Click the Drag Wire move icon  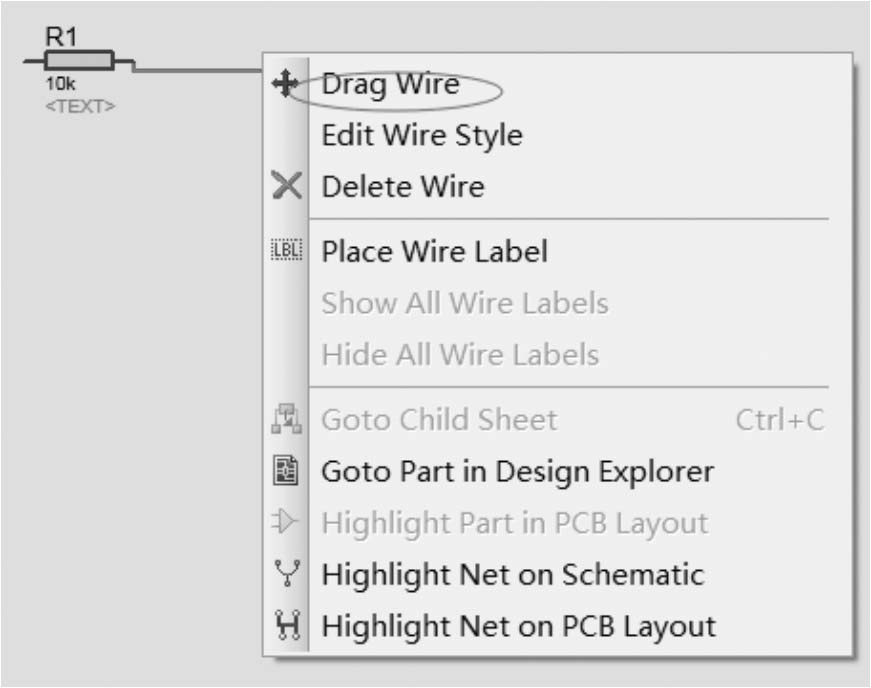click(x=286, y=85)
